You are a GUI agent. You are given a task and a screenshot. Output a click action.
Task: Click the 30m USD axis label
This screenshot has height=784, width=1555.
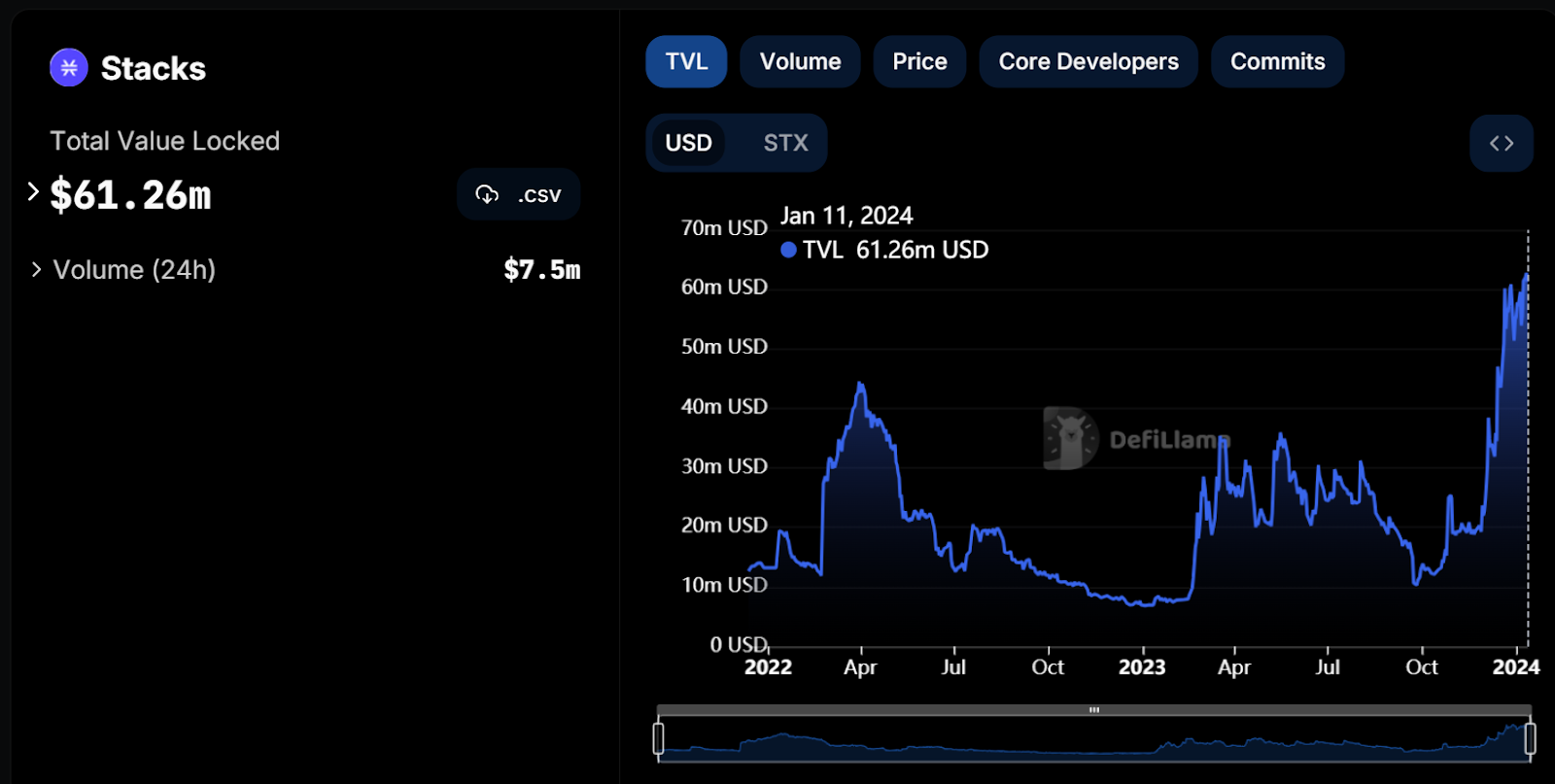(x=724, y=465)
